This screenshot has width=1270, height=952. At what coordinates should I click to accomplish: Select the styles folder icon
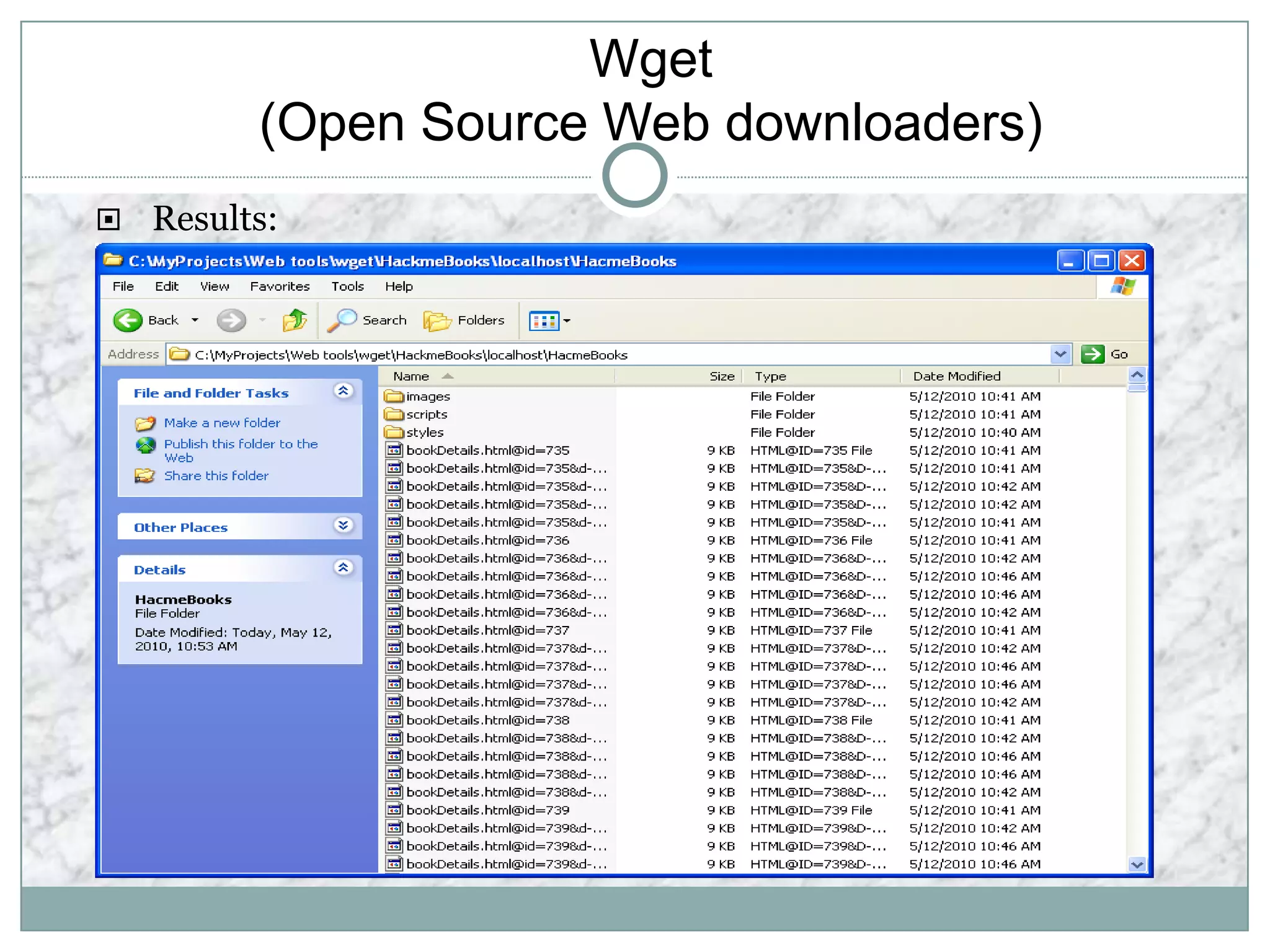point(394,432)
